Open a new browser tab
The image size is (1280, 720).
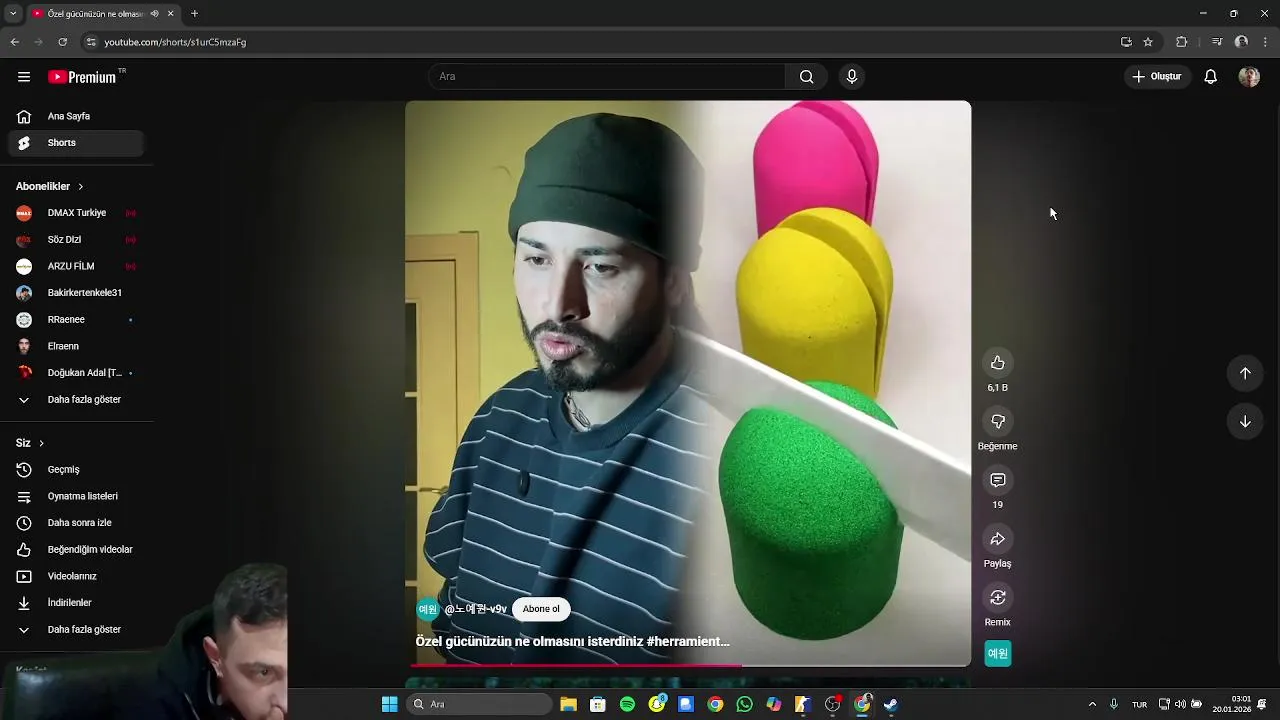(194, 13)
